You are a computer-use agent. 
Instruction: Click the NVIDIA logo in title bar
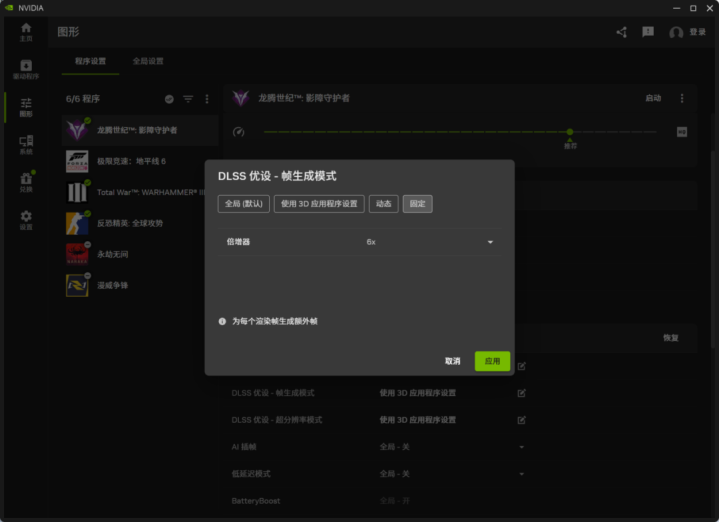9,8
